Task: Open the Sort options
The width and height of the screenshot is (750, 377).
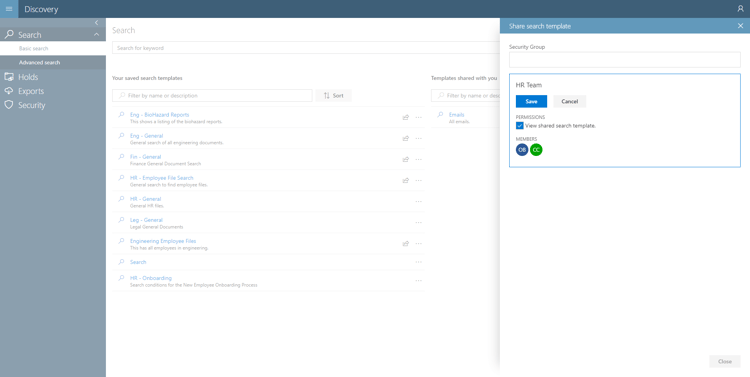Action: [333, 96]
